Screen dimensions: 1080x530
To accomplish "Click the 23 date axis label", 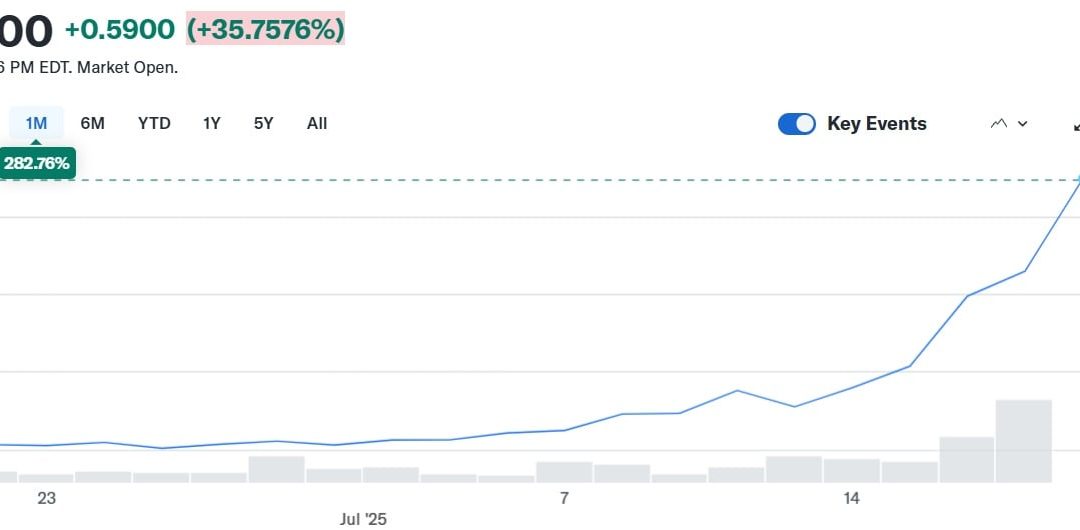I will pos(46,498).
